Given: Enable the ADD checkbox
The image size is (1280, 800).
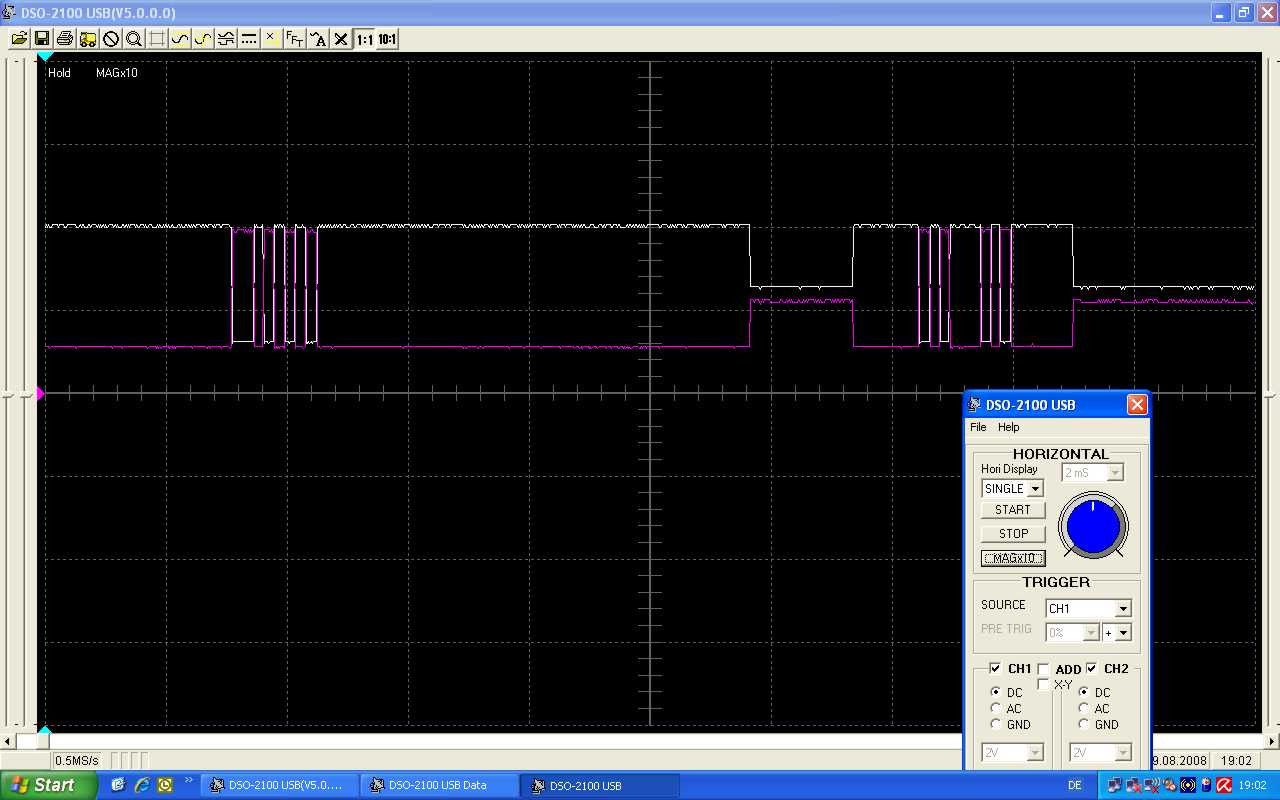Looking at the screenshot, I should (1043, 669).
